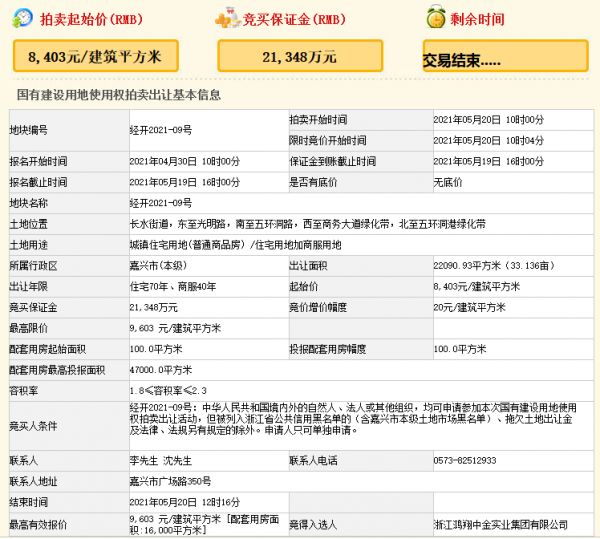Select the 竞买人条件 label
600x539 pixels.
34,426
